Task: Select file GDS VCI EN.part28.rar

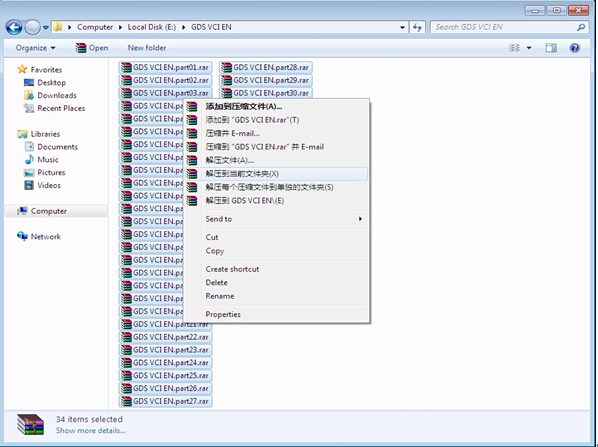Action: pos(266,68)
